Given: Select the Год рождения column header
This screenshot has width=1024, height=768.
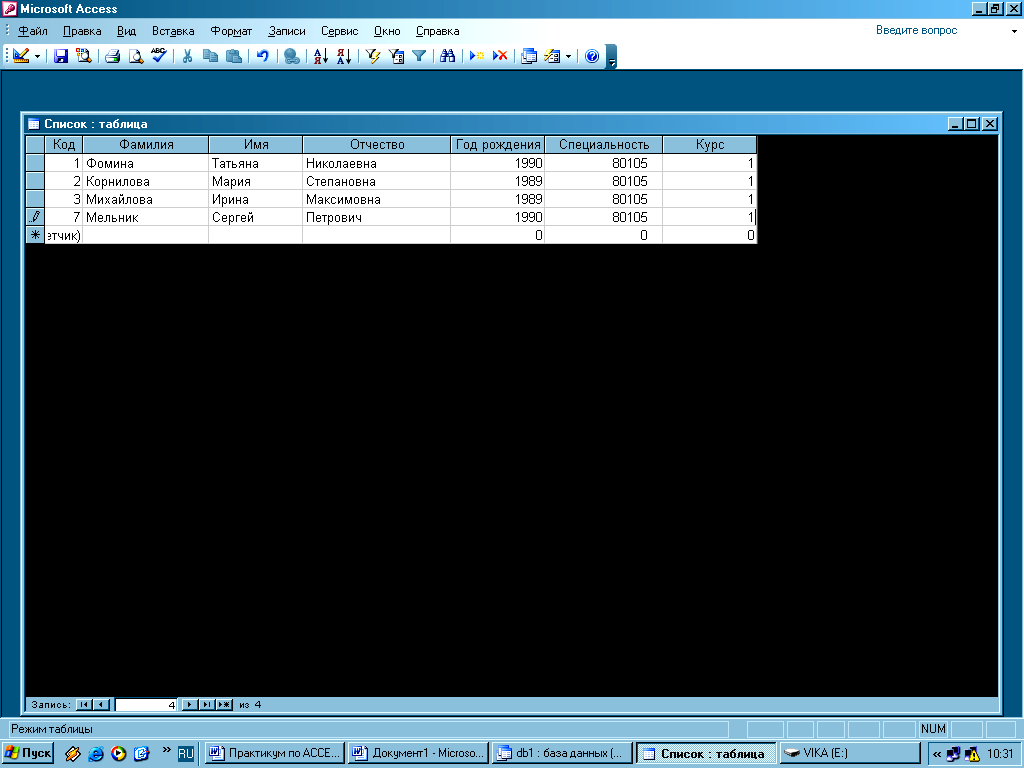Looking at the screenshot, I should 498,144.
